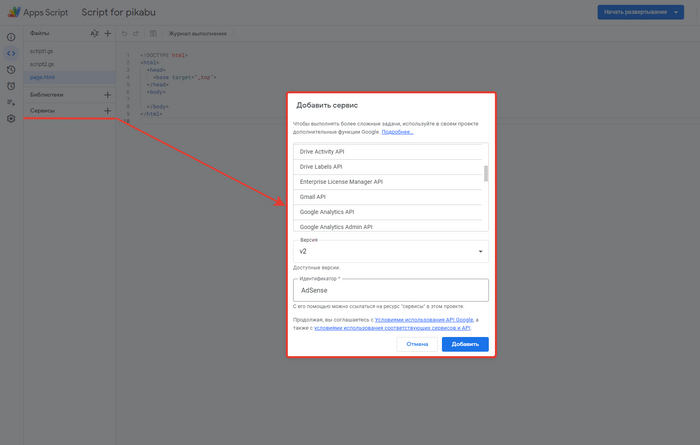The height and width of the screenshot is (445, 700).
Task: Click the Идентификатор input field with AdSense
Action: (391, 290)
